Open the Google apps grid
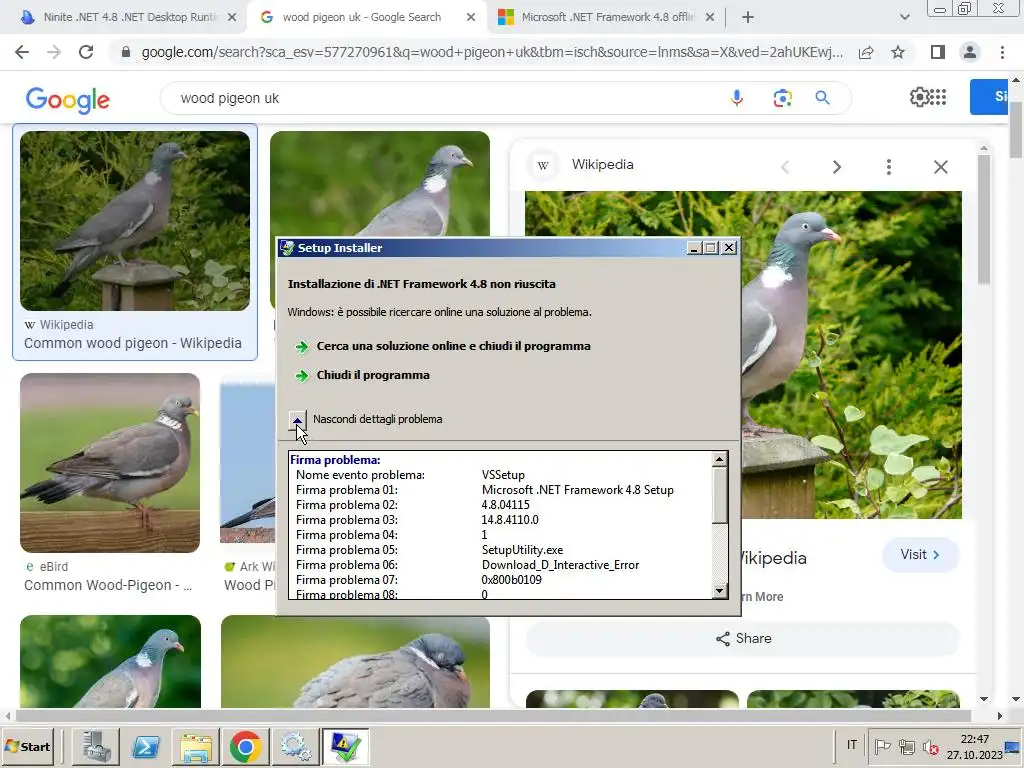 938,97
